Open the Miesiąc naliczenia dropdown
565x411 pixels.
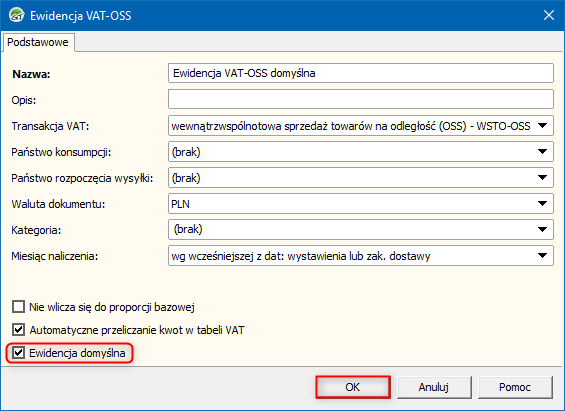[542, 256]
